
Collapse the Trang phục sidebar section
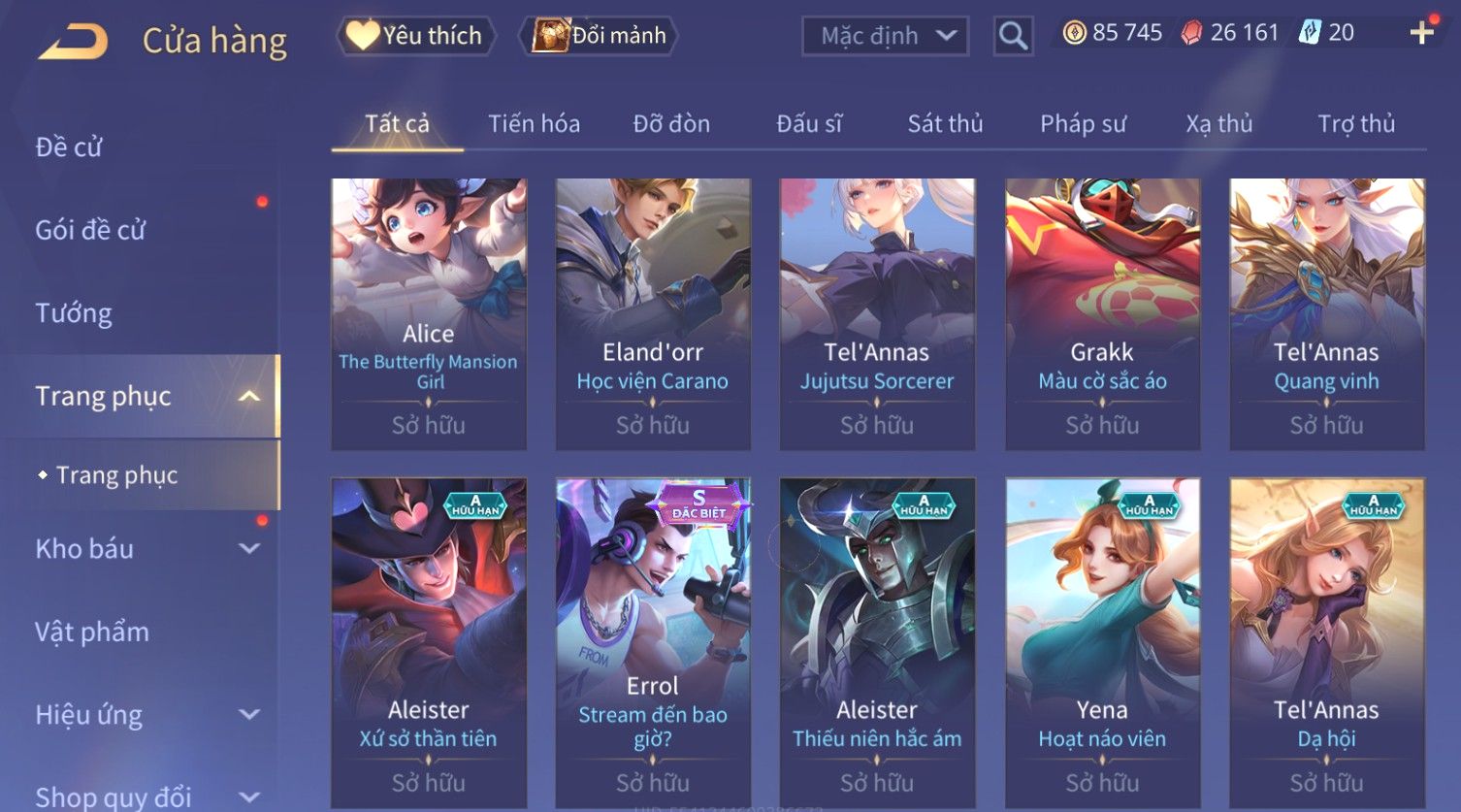249,396
